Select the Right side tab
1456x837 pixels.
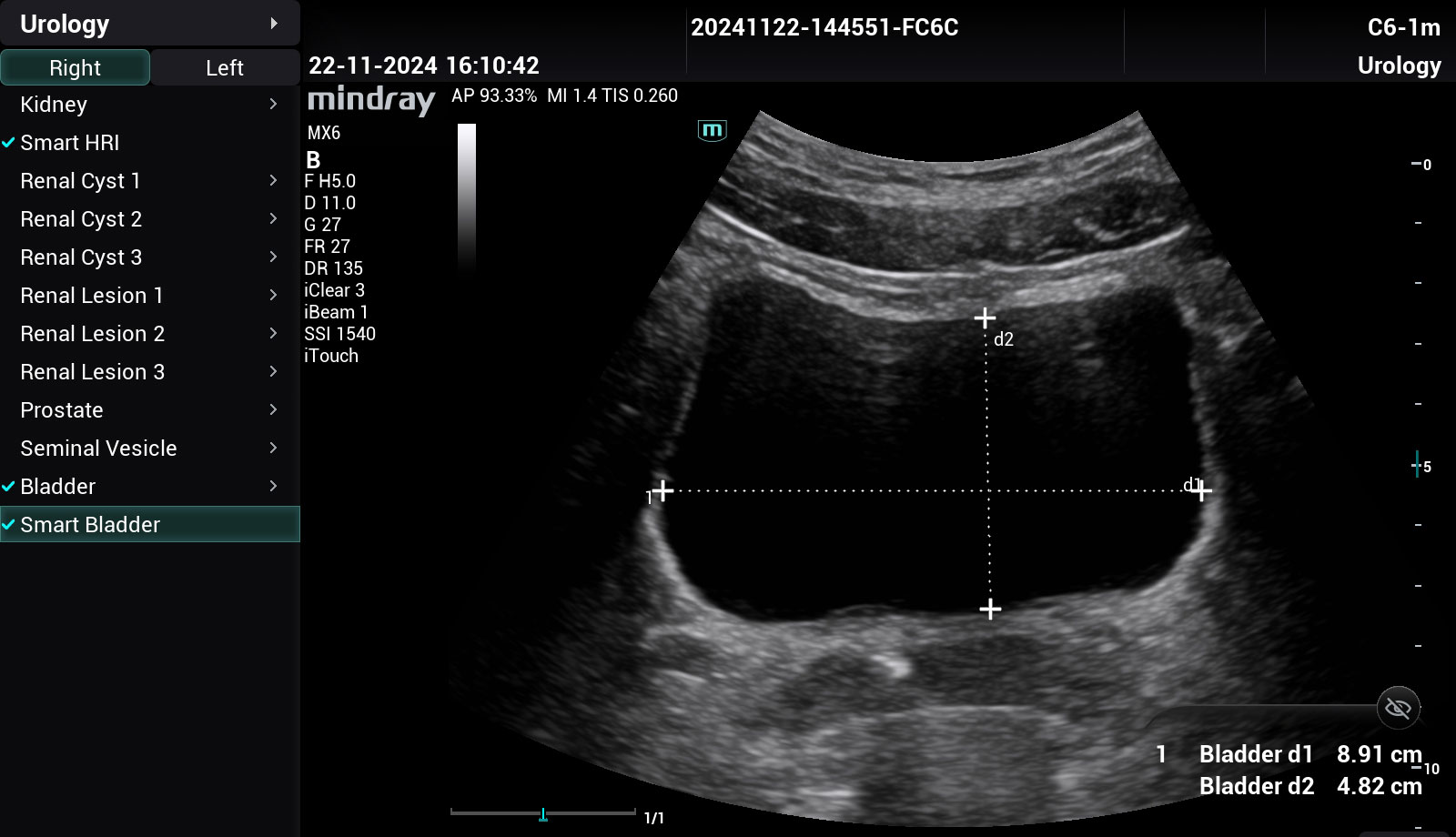[x=75, y=68]
